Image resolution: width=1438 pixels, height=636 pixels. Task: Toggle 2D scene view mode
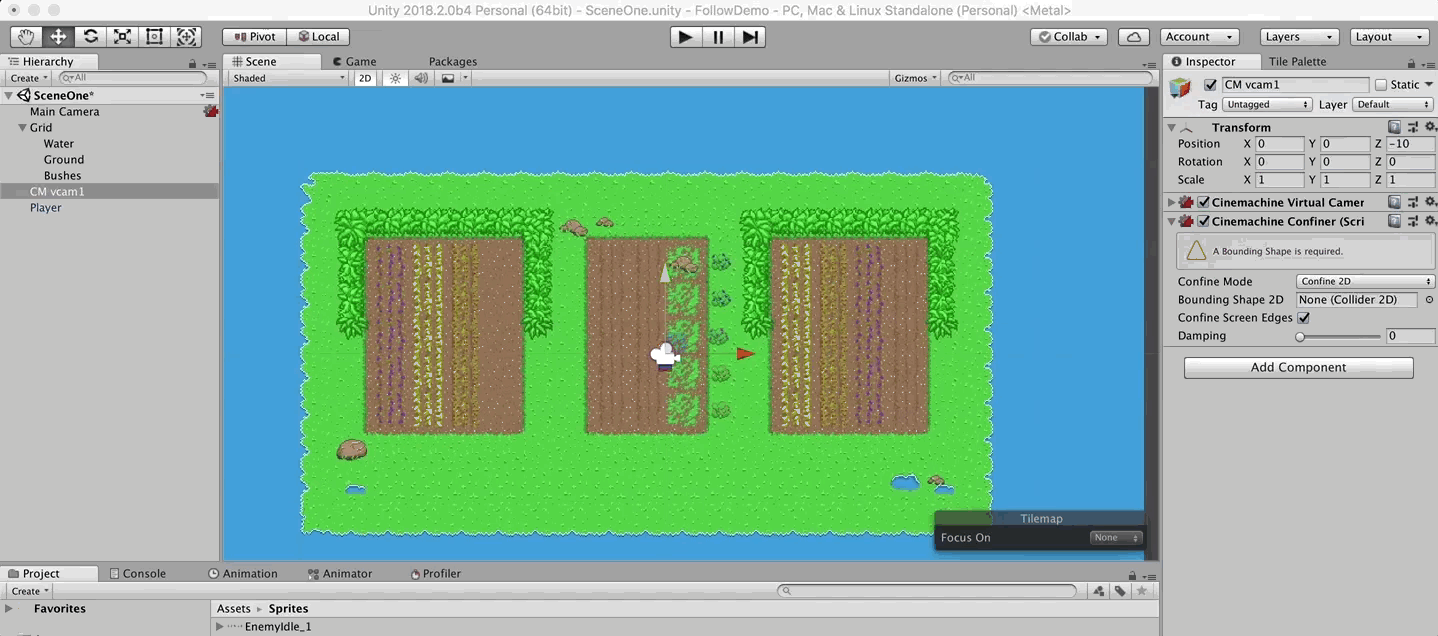click(365, 78)
